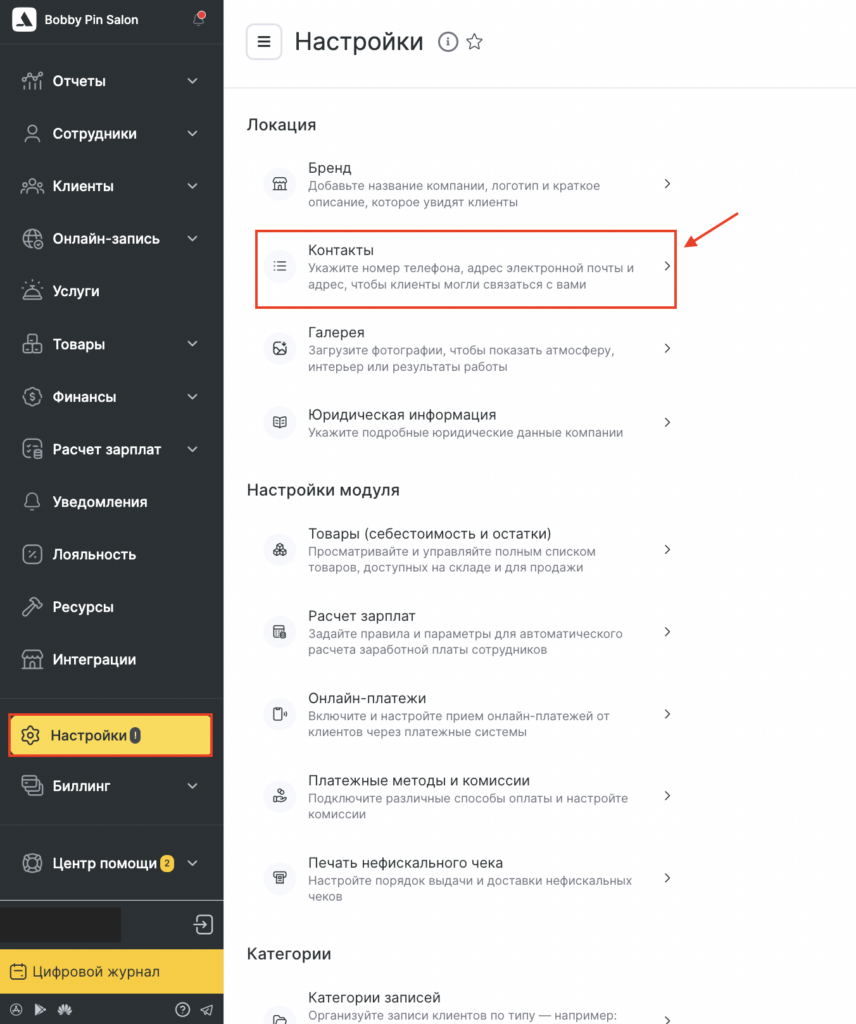Star the Настройки page as favorite
Viewport: 856px width, 1024px height.
(475, 42)
